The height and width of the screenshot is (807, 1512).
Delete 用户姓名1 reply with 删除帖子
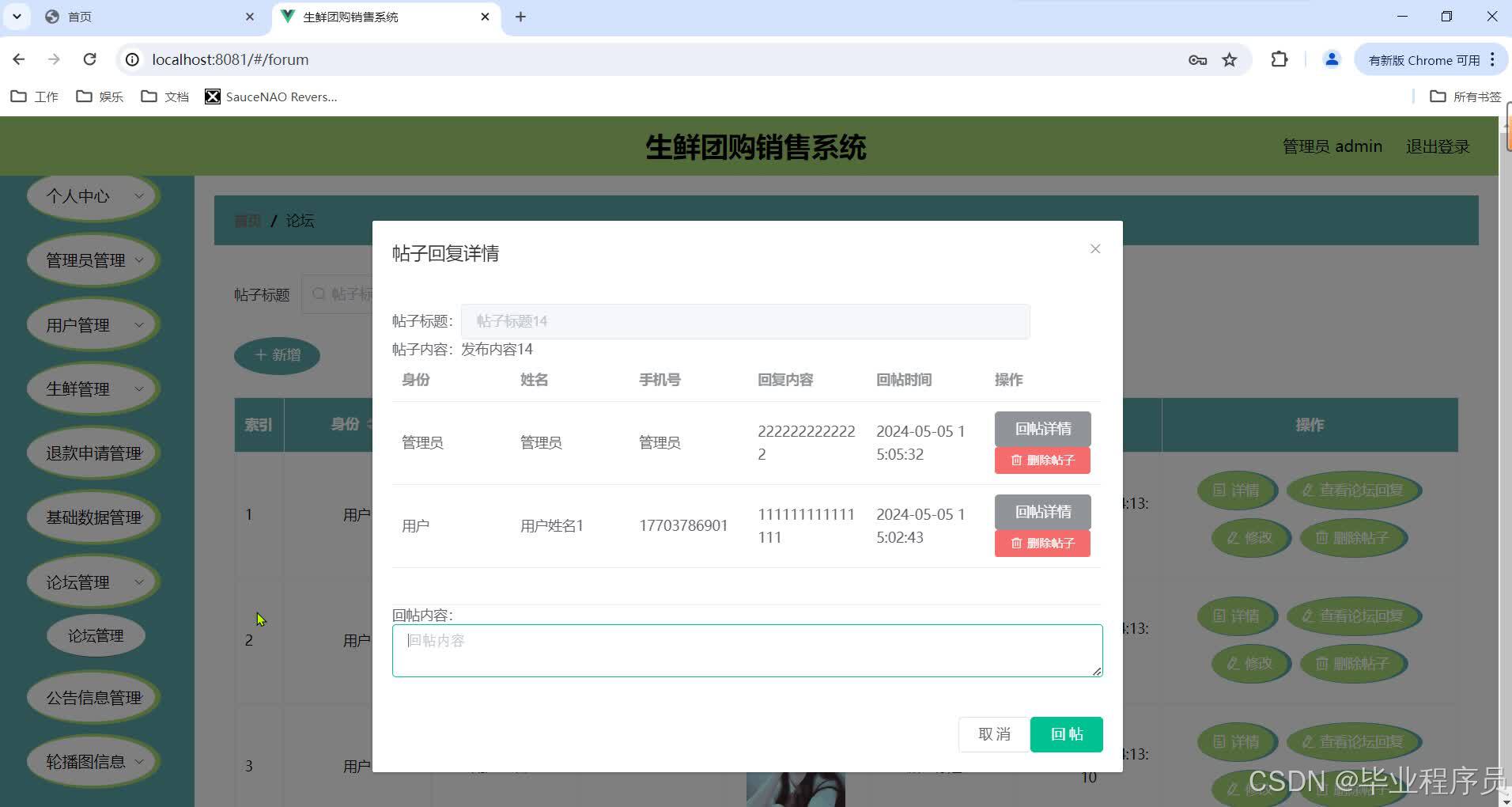[x=1042, y=543]
